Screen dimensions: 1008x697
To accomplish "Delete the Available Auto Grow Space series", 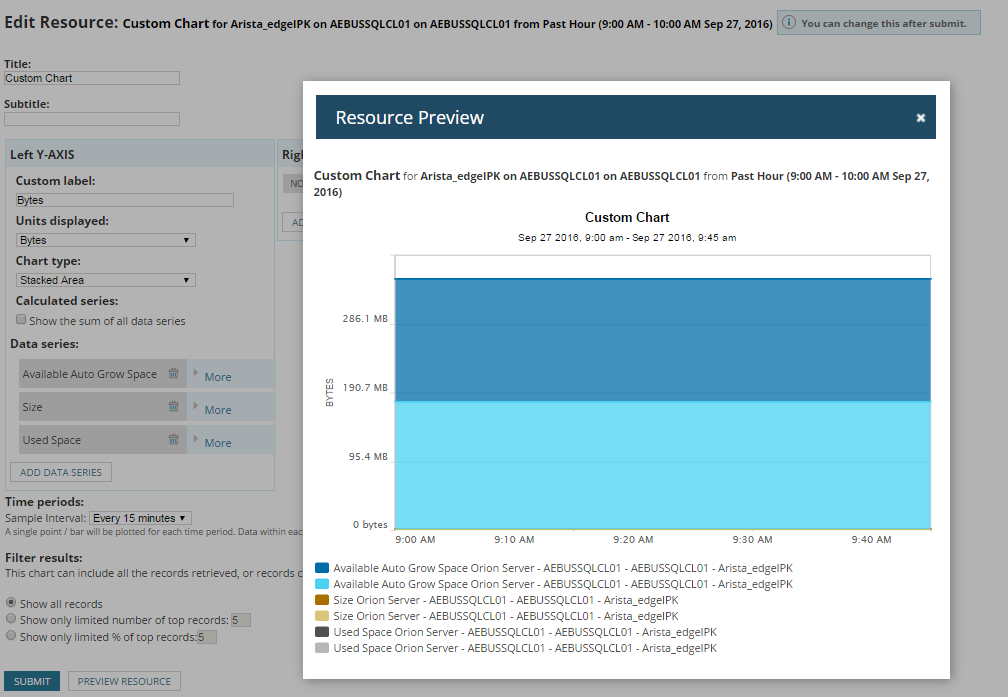I will (174, 373).
